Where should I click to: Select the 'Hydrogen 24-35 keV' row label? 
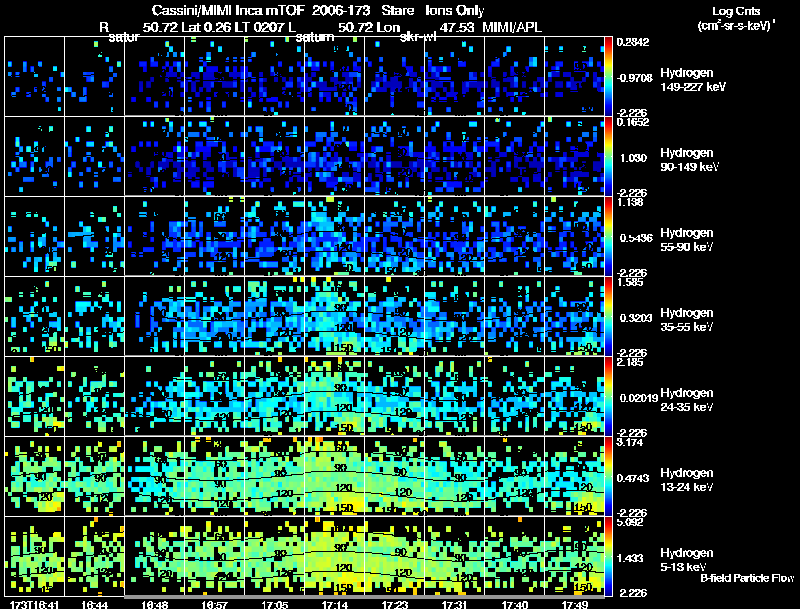[x=687, y=400]
